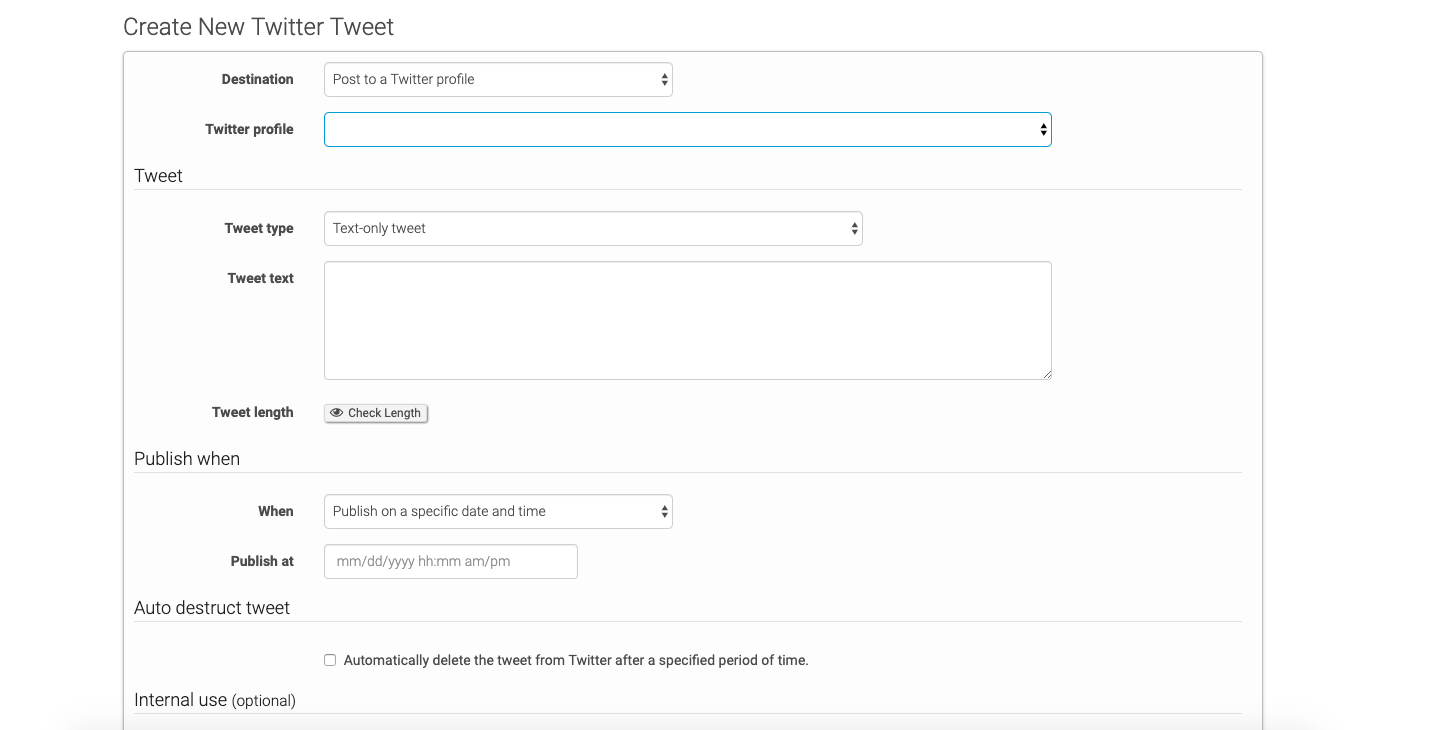
Task: Click the 'Tweet' section heading
Action: tap(159, 176)
